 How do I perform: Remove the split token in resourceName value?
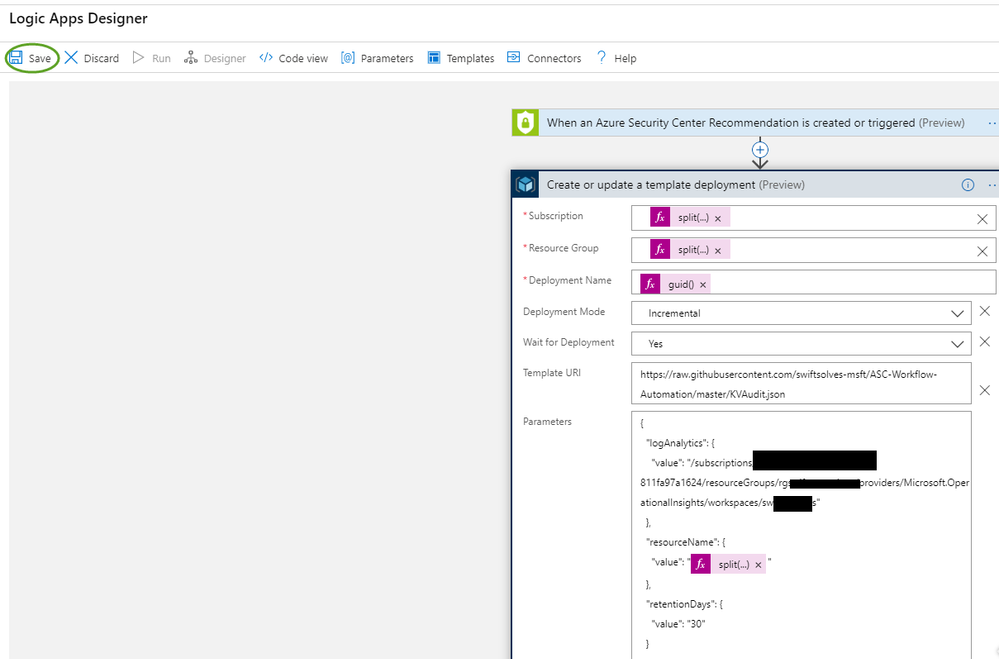coord(758,565)
